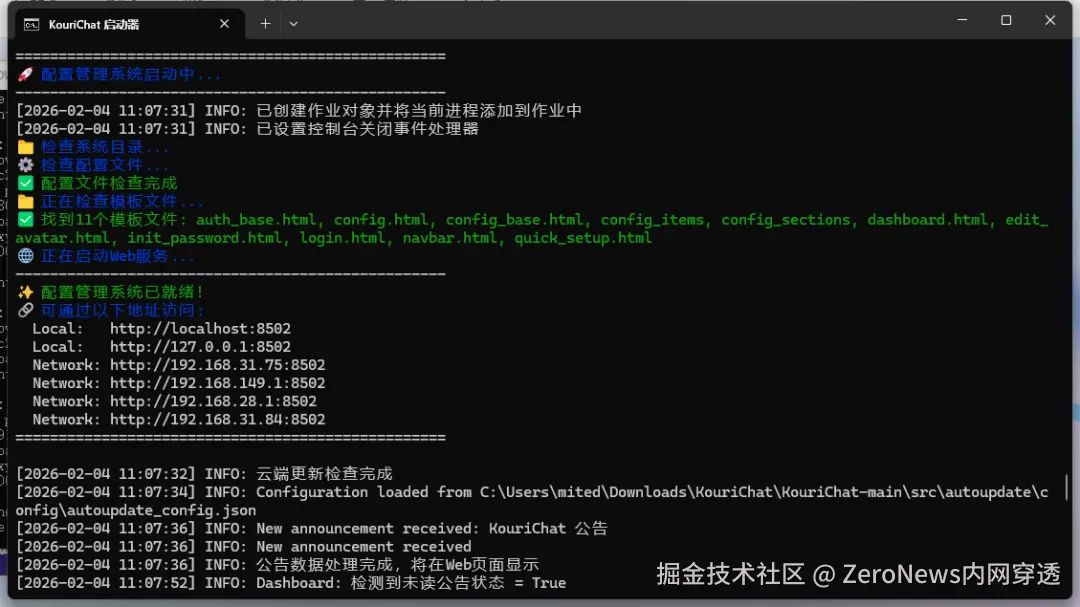Click text 已设置控制台关闭事件处理器
The height and width of the screenshot is (607, 1080).
[367, 129]
